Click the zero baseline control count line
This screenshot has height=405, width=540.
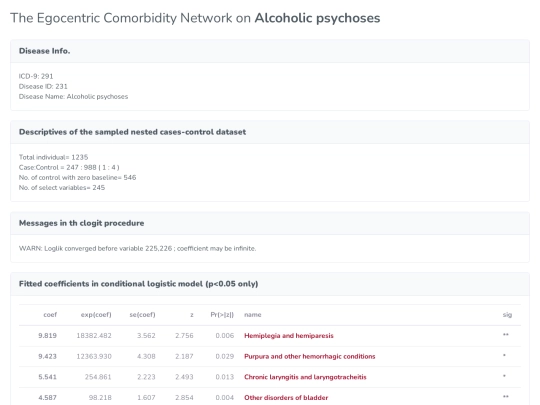coord(77,177)
